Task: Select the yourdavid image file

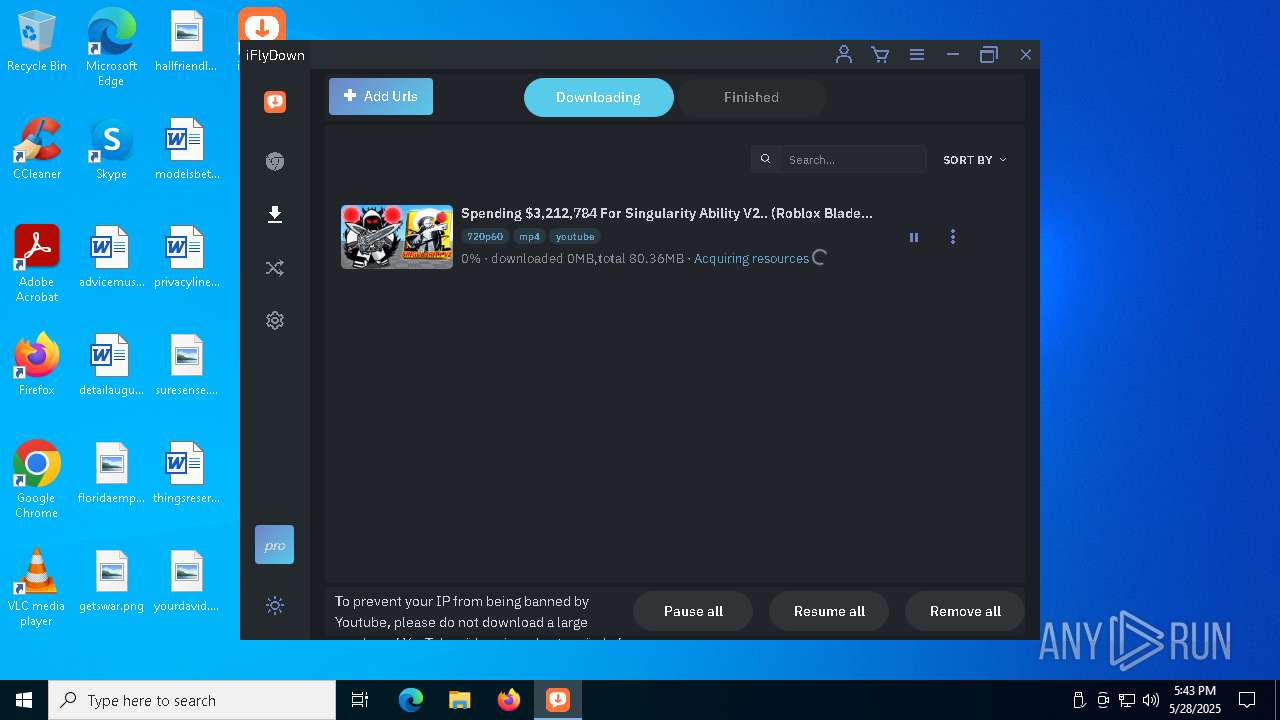Action: (x=186, y=582)
